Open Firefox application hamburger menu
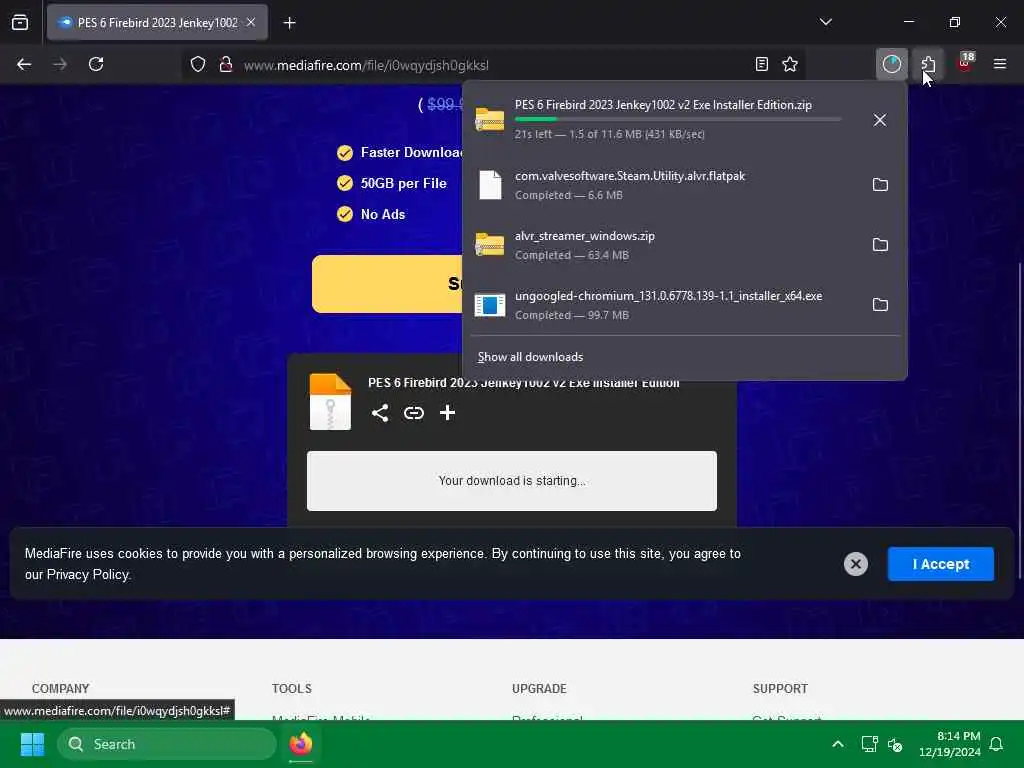 coord(1000,64)
